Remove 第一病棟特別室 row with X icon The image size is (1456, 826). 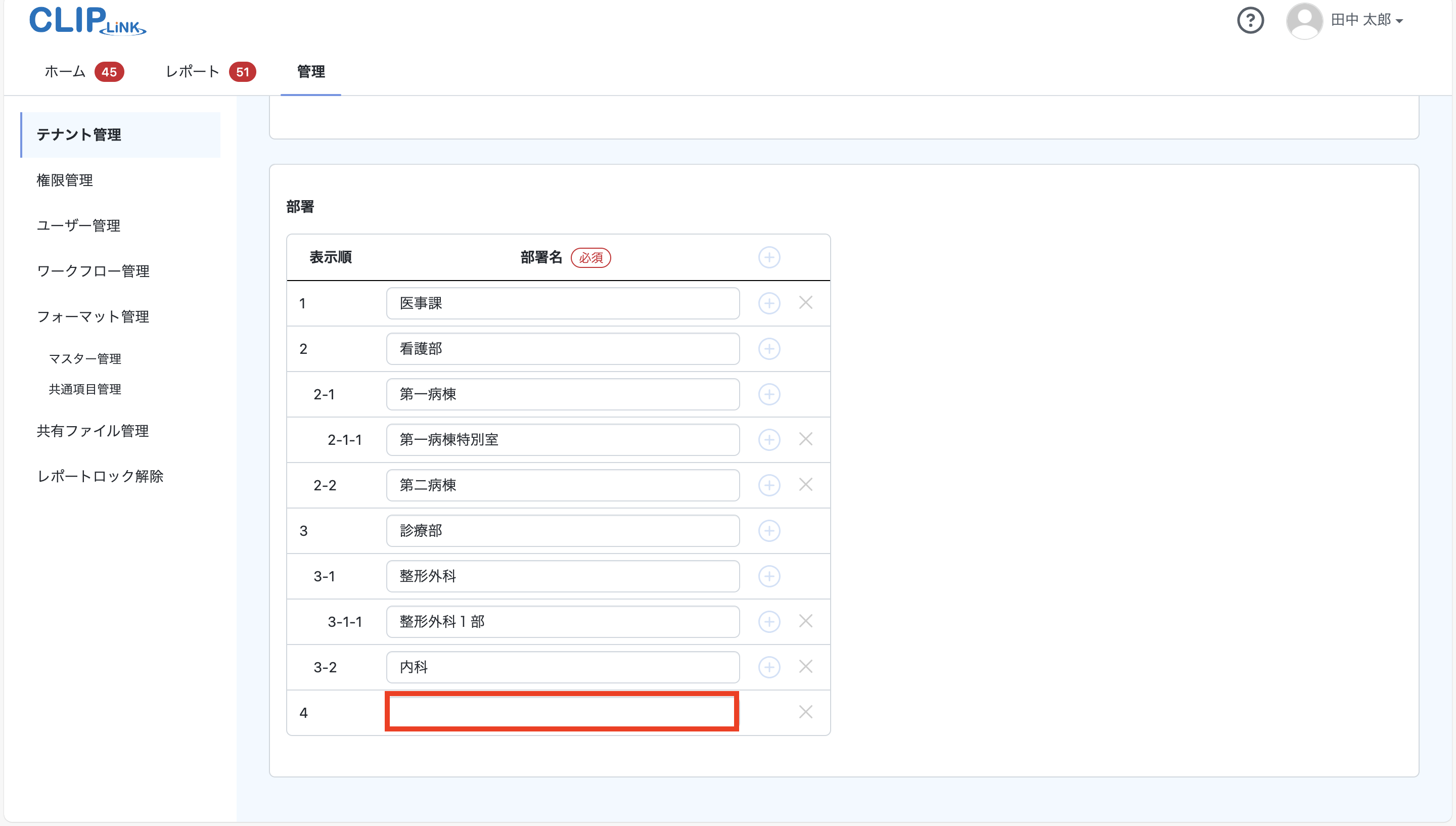pyautogui.click(x=805, y=439)
